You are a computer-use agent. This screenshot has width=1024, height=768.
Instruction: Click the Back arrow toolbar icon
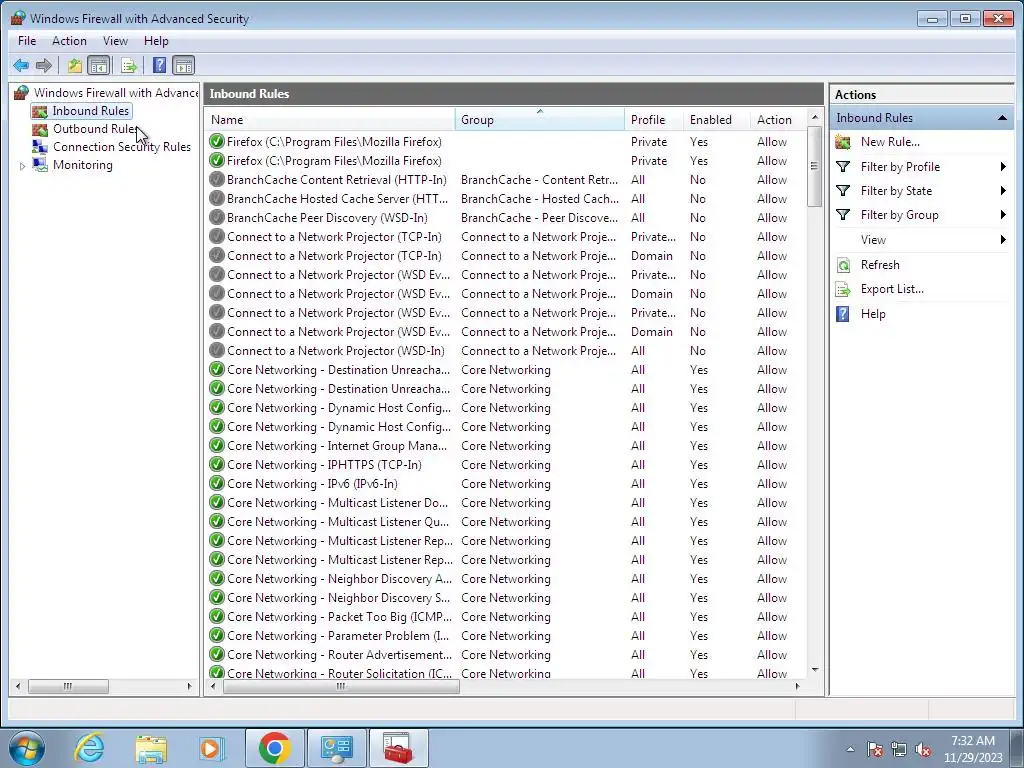[x=21, y=65]
